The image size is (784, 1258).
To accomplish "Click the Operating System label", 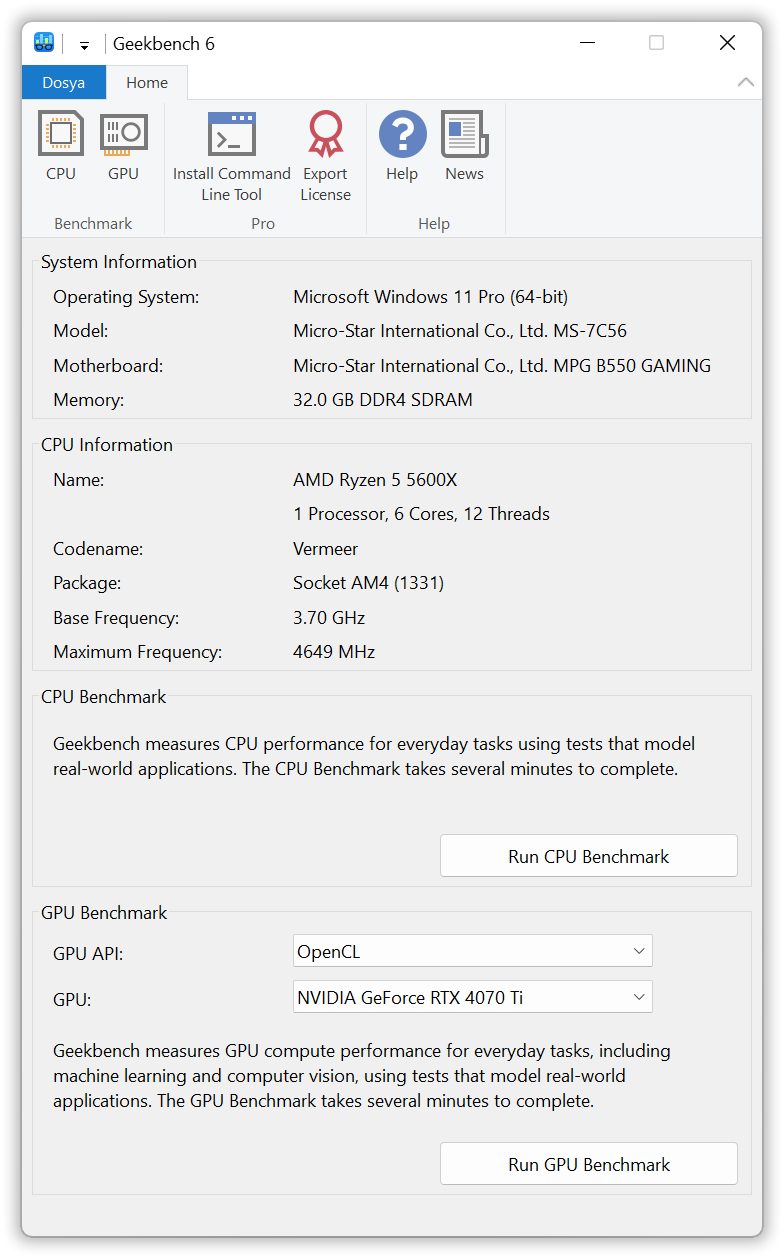I will tap(126, 297).
